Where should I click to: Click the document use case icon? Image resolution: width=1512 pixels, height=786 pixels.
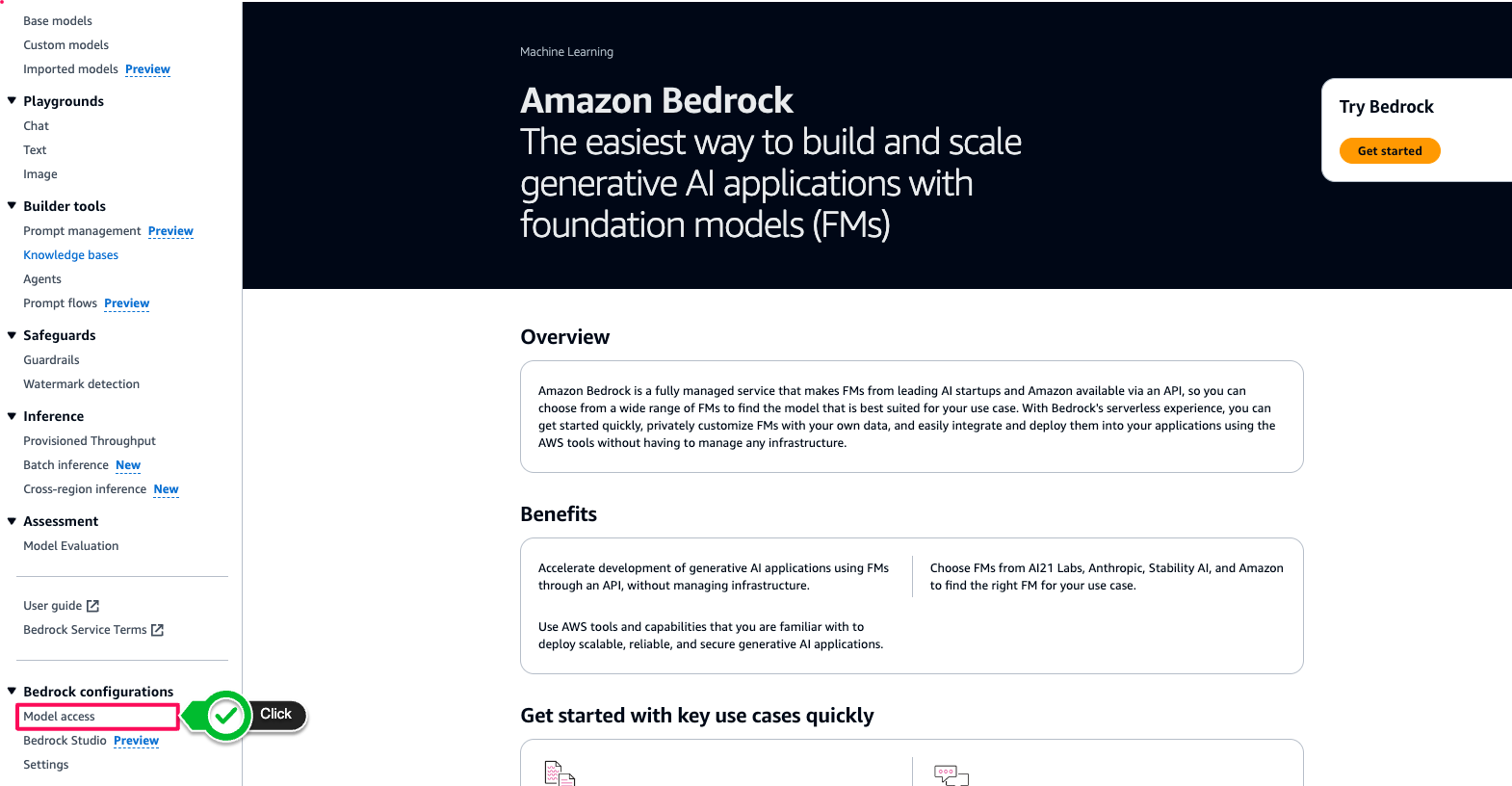(x=559, y=773)
